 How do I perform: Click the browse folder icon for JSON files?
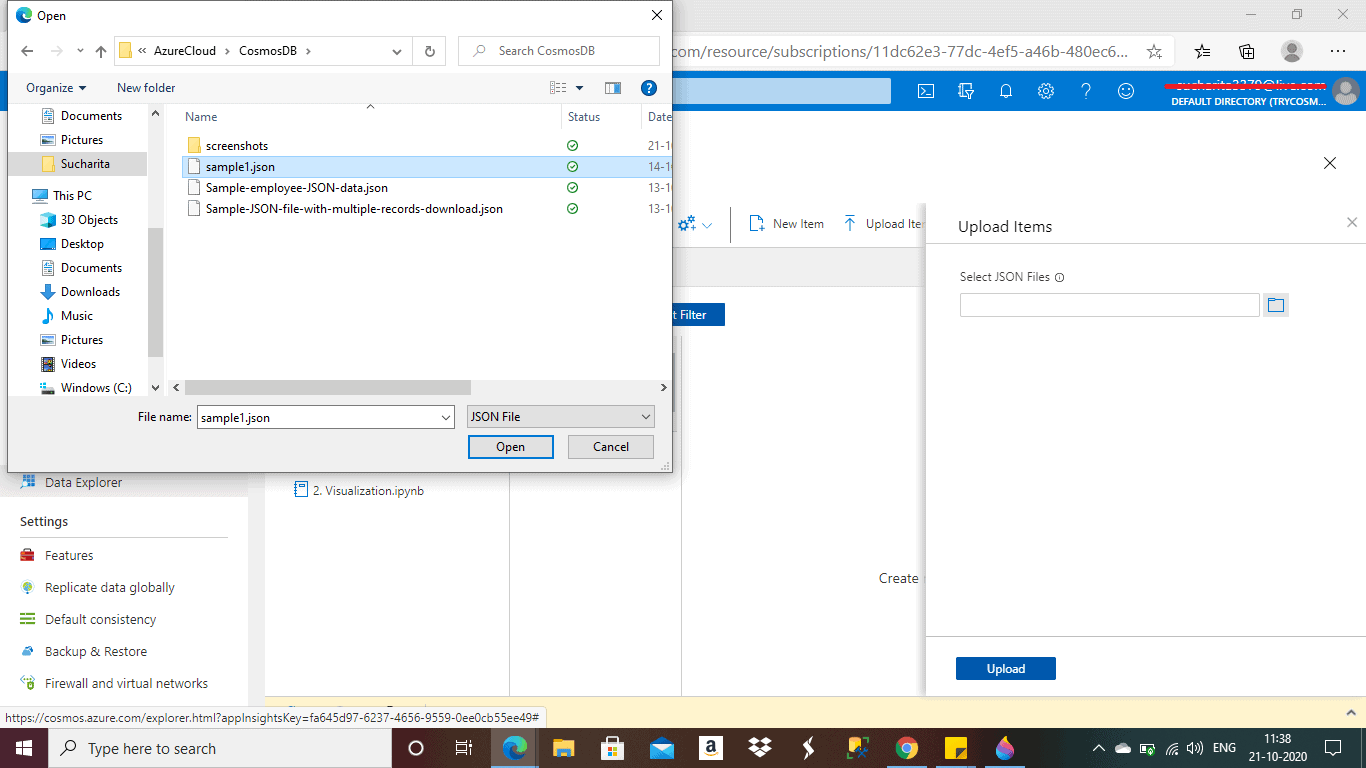pos(1275,305)
